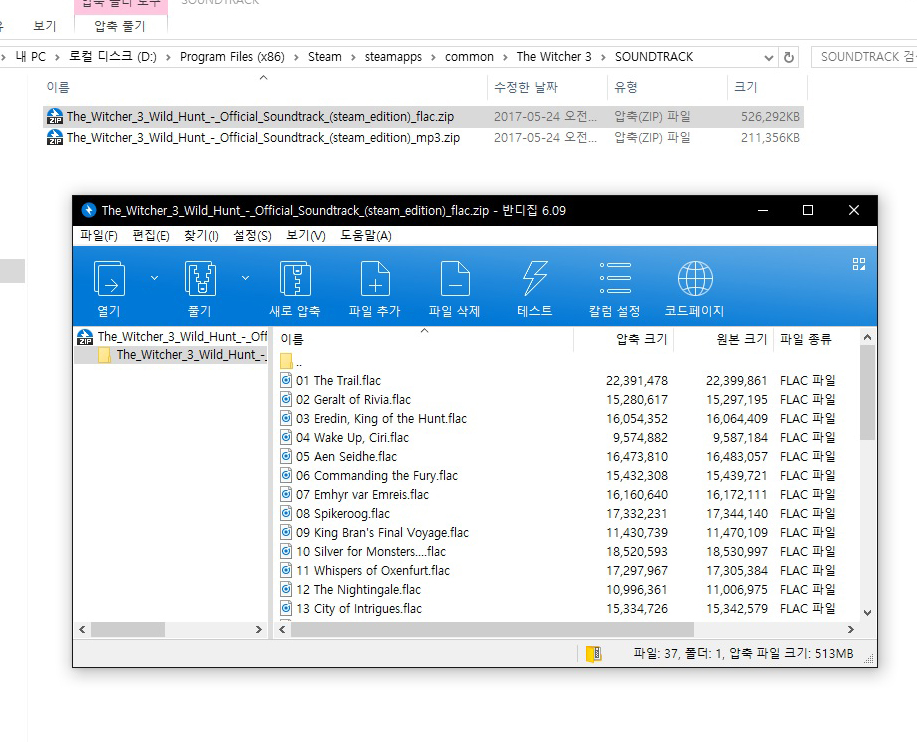
Task: Switch to the Extract (압축 풀기) ribbon tab in Explorer
Action: pos(120,26)
